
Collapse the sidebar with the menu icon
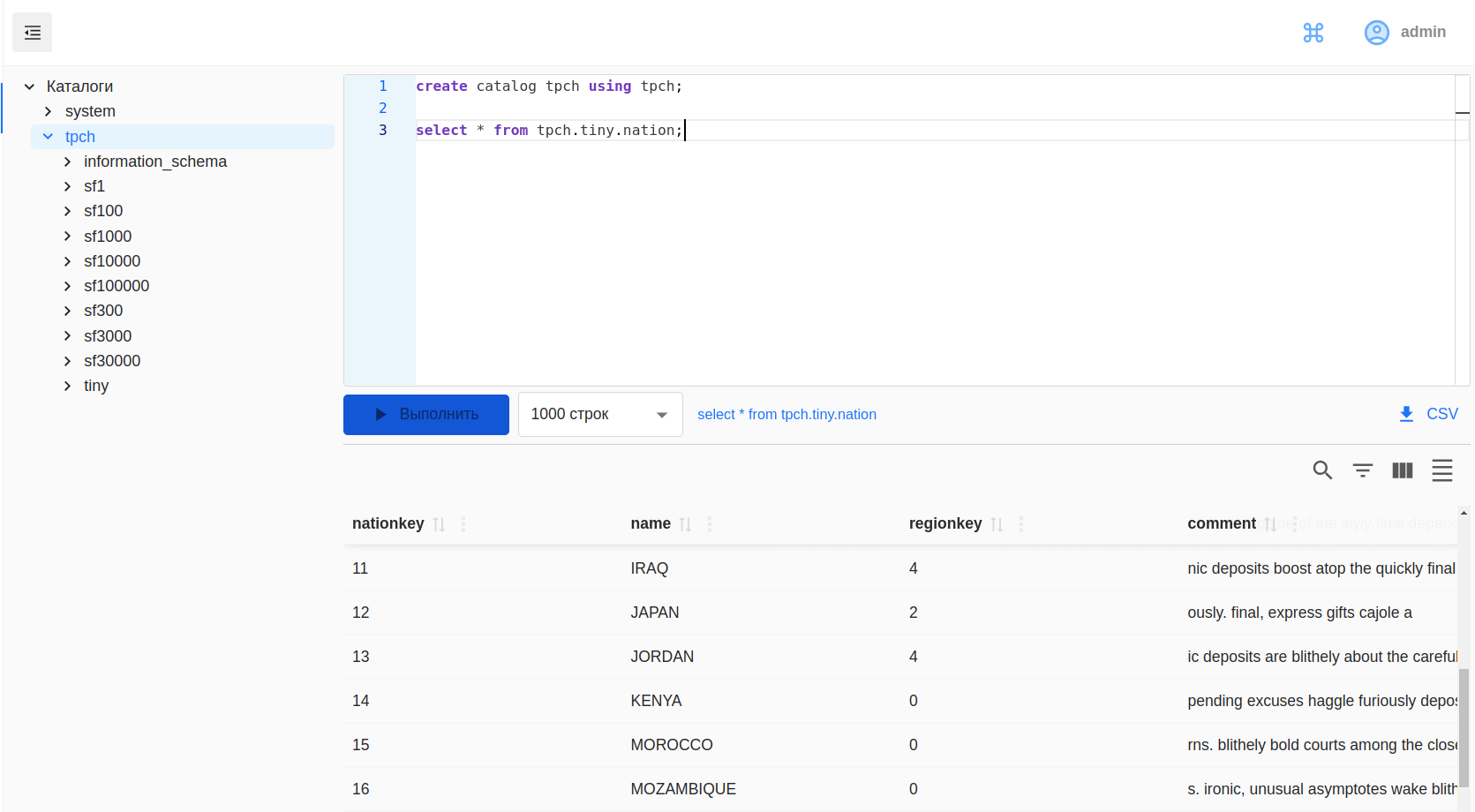pos(33,33)
